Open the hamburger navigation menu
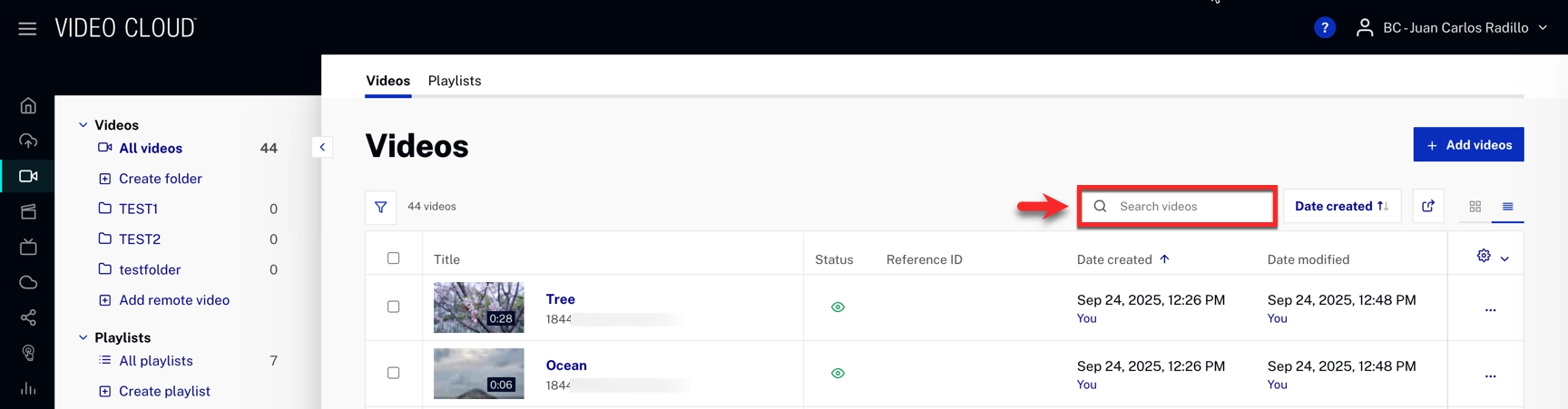Viewport: 1568px width, 409px height. pyautogui.click(x=27, y=28)
